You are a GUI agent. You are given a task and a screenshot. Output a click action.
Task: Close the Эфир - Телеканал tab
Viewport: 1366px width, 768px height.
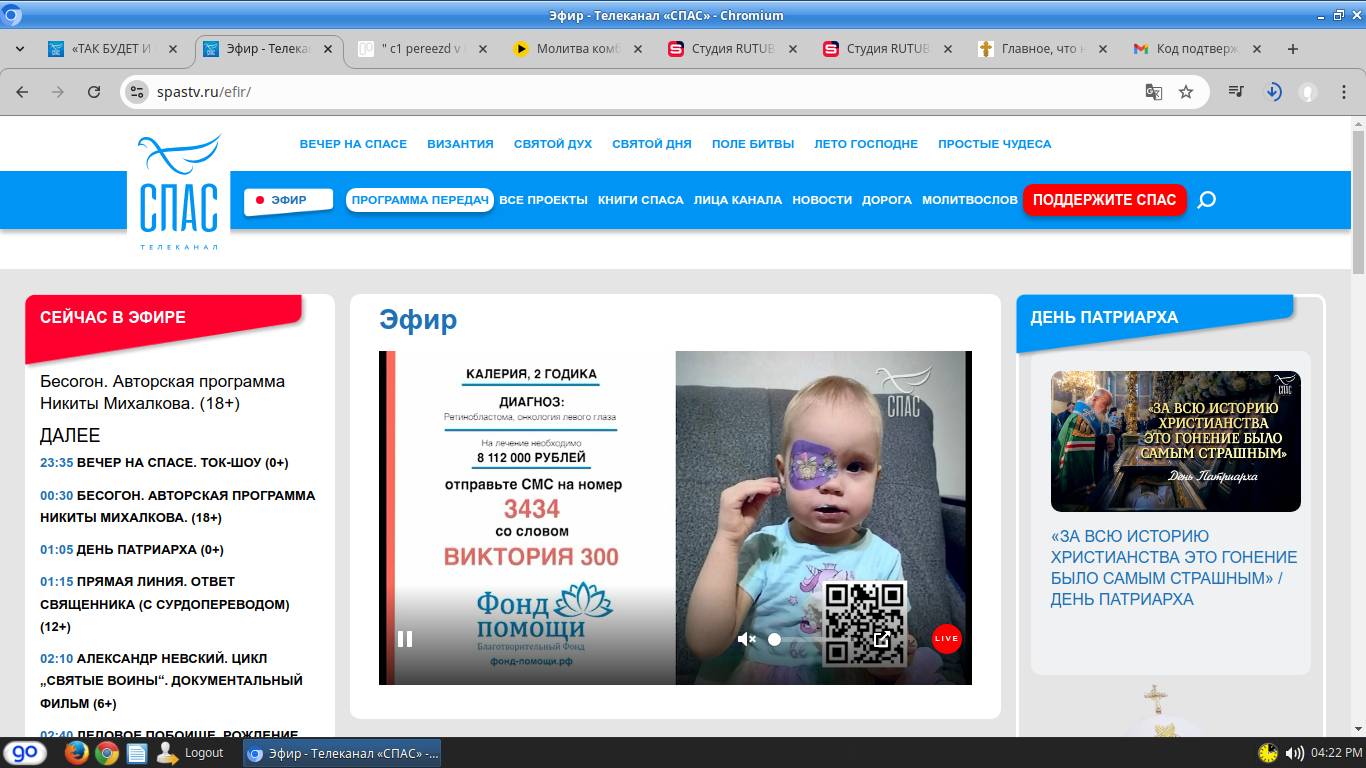point(328,49)
